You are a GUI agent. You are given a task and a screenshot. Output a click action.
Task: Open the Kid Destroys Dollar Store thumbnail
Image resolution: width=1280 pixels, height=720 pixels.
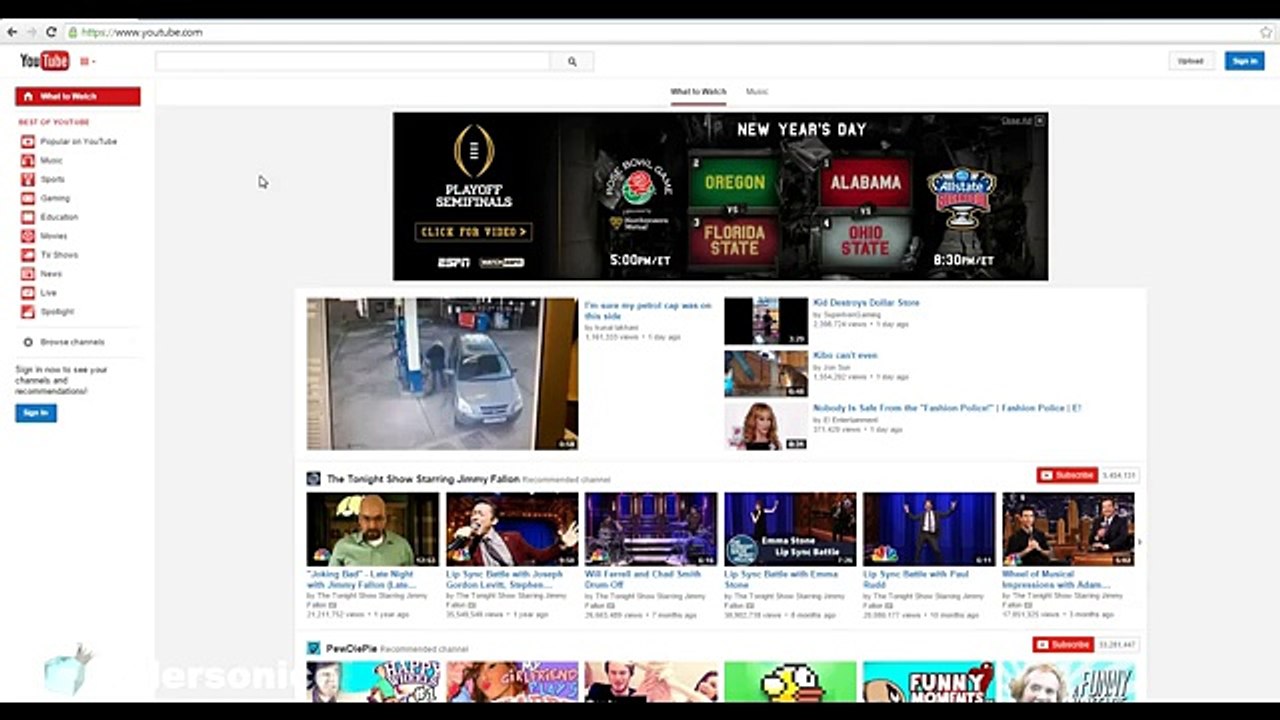766,321
